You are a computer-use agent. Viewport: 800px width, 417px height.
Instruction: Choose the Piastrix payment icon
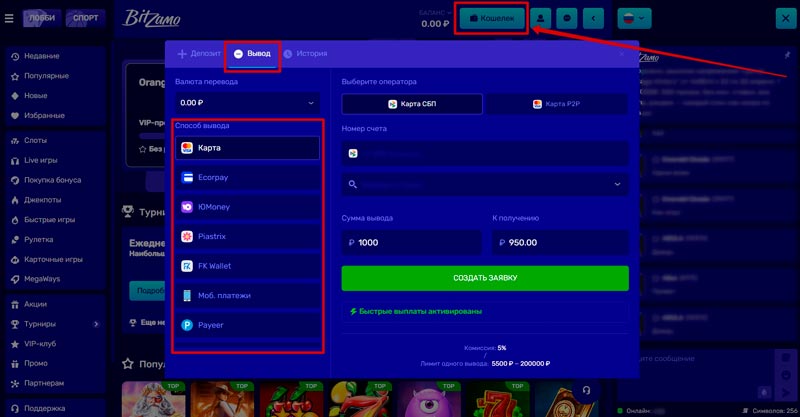tap(187, 237)
